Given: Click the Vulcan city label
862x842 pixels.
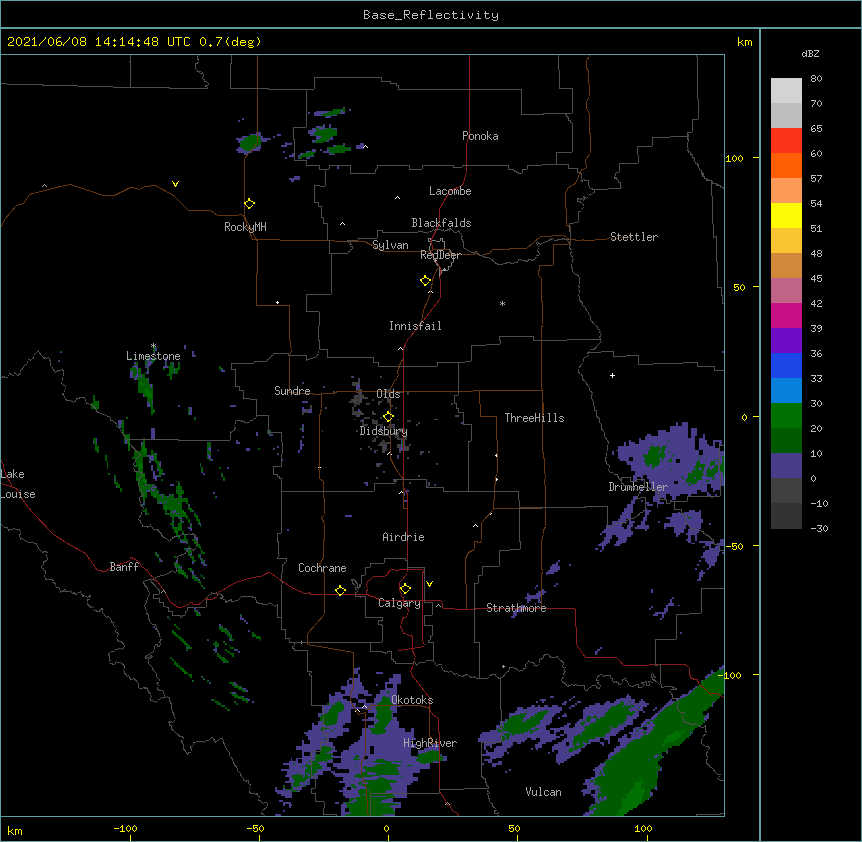Looking at the screenshot, I should [543, 792].
